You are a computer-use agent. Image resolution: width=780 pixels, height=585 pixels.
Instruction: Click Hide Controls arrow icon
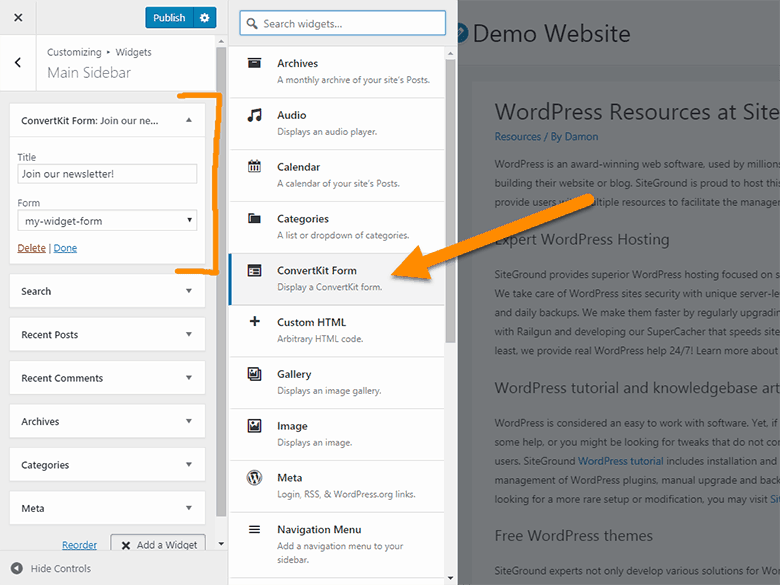coord(17,568)
